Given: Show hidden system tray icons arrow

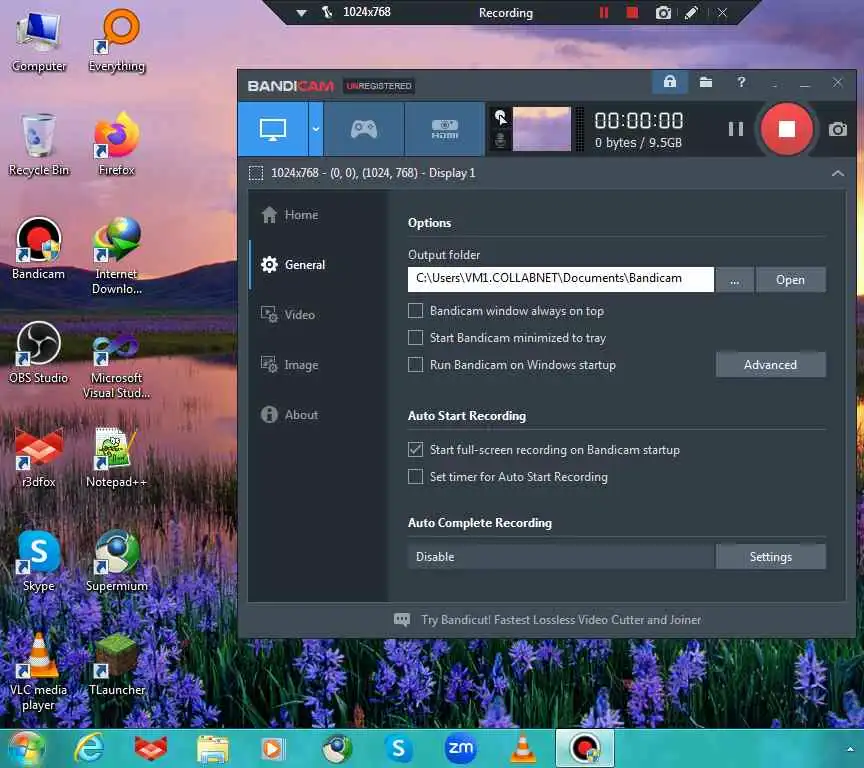Looking at the screenshot, I should [850, 749].
